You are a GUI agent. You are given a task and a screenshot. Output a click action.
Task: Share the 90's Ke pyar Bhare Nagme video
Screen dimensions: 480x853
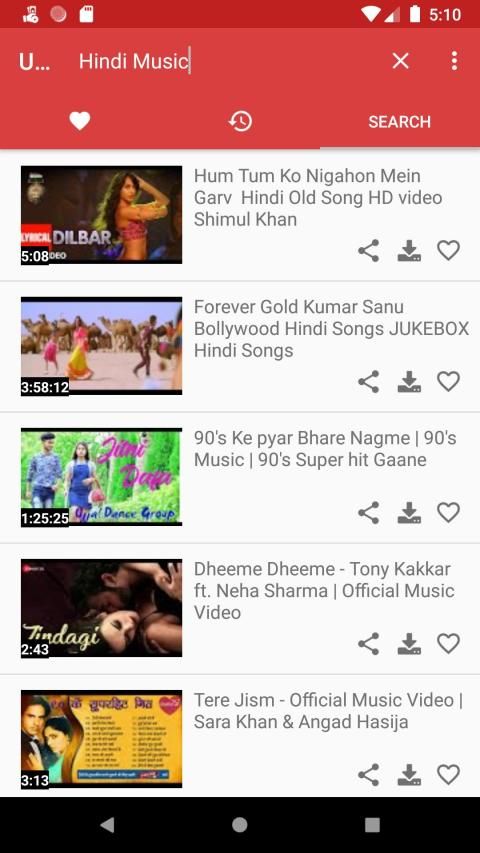click(x=368, y=513)
